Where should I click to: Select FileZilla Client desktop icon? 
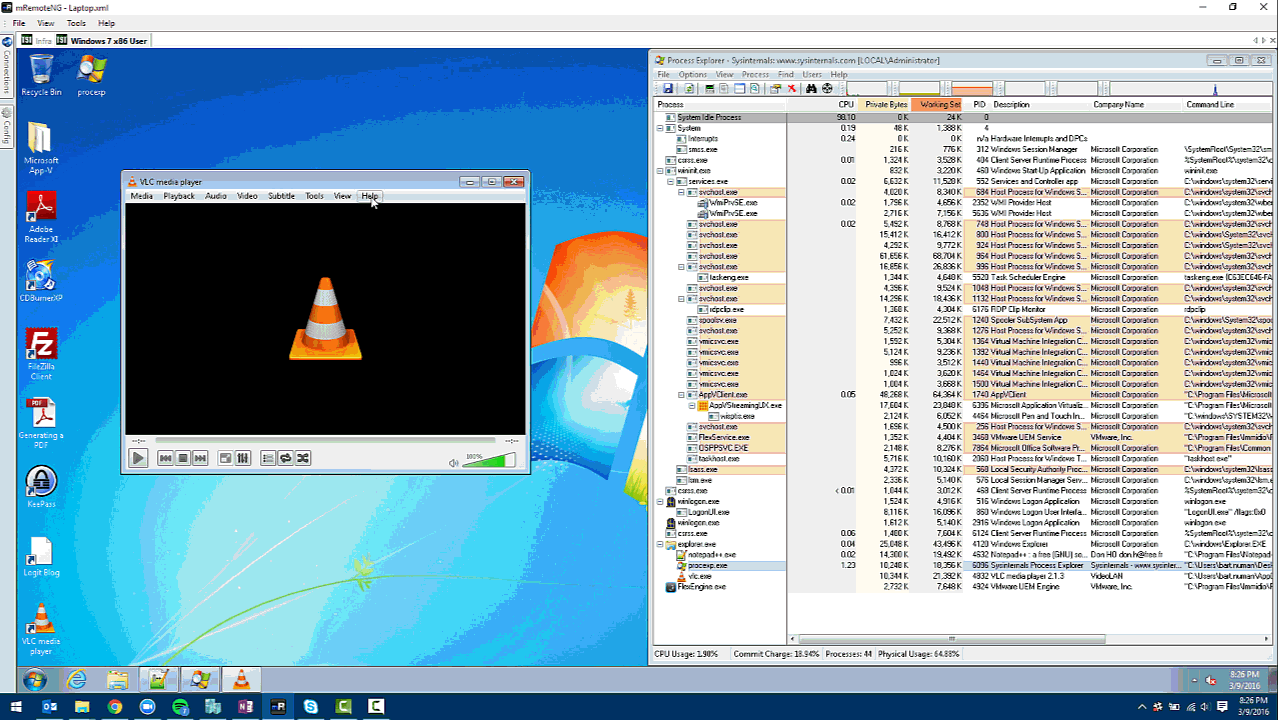(41, 355)
